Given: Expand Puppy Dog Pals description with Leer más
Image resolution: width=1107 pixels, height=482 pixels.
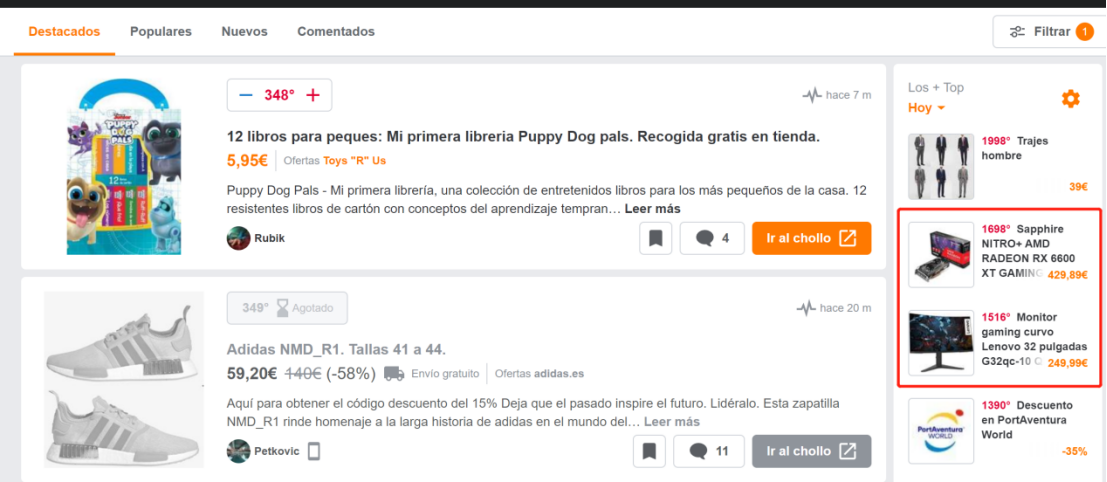Looking at the screenshot, I should pos(652,209).
